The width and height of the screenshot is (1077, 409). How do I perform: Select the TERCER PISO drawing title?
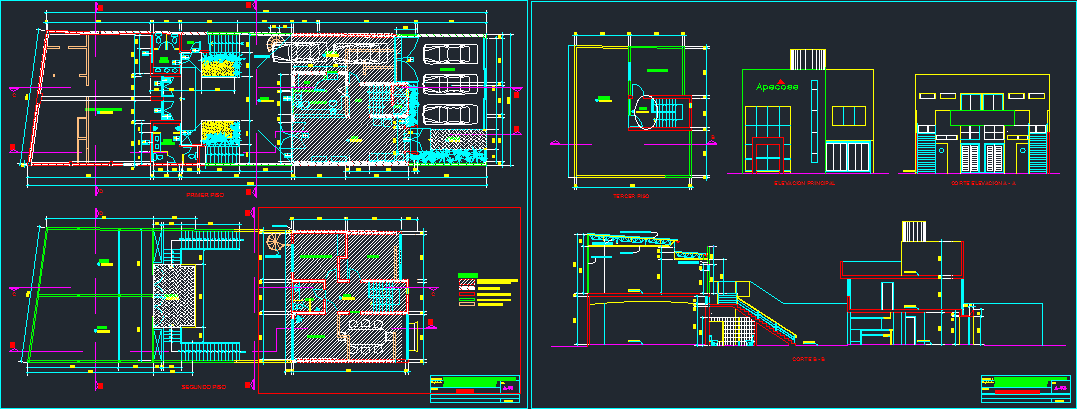631,196
